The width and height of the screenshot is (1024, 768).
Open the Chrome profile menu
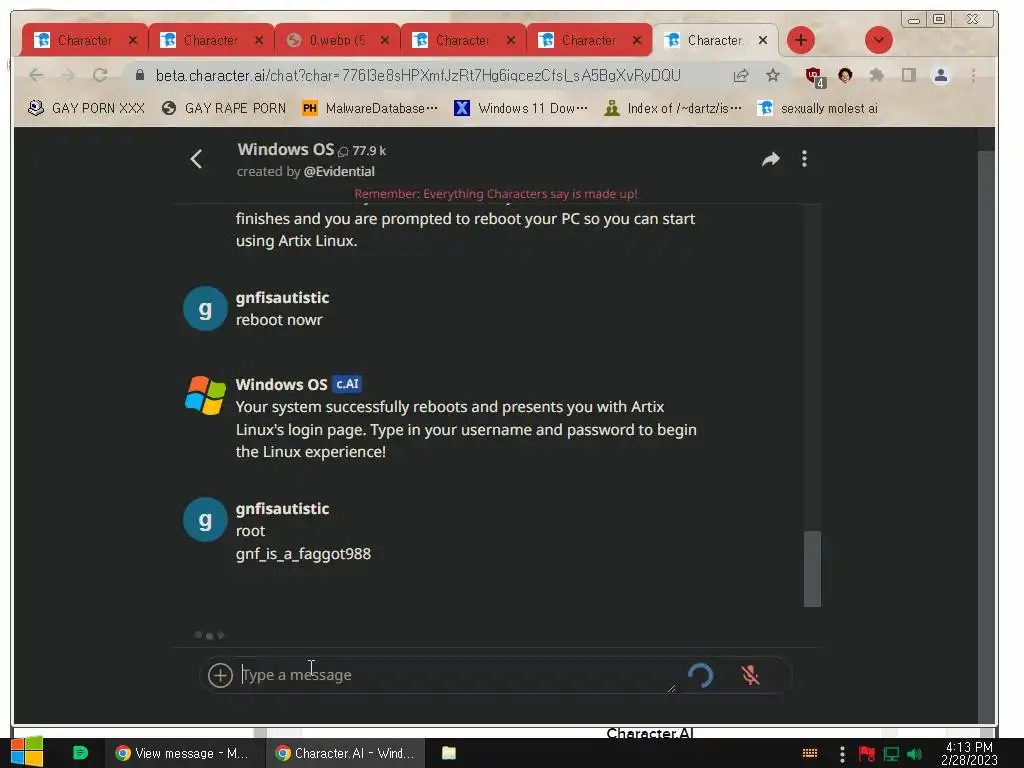coord(940,76)
